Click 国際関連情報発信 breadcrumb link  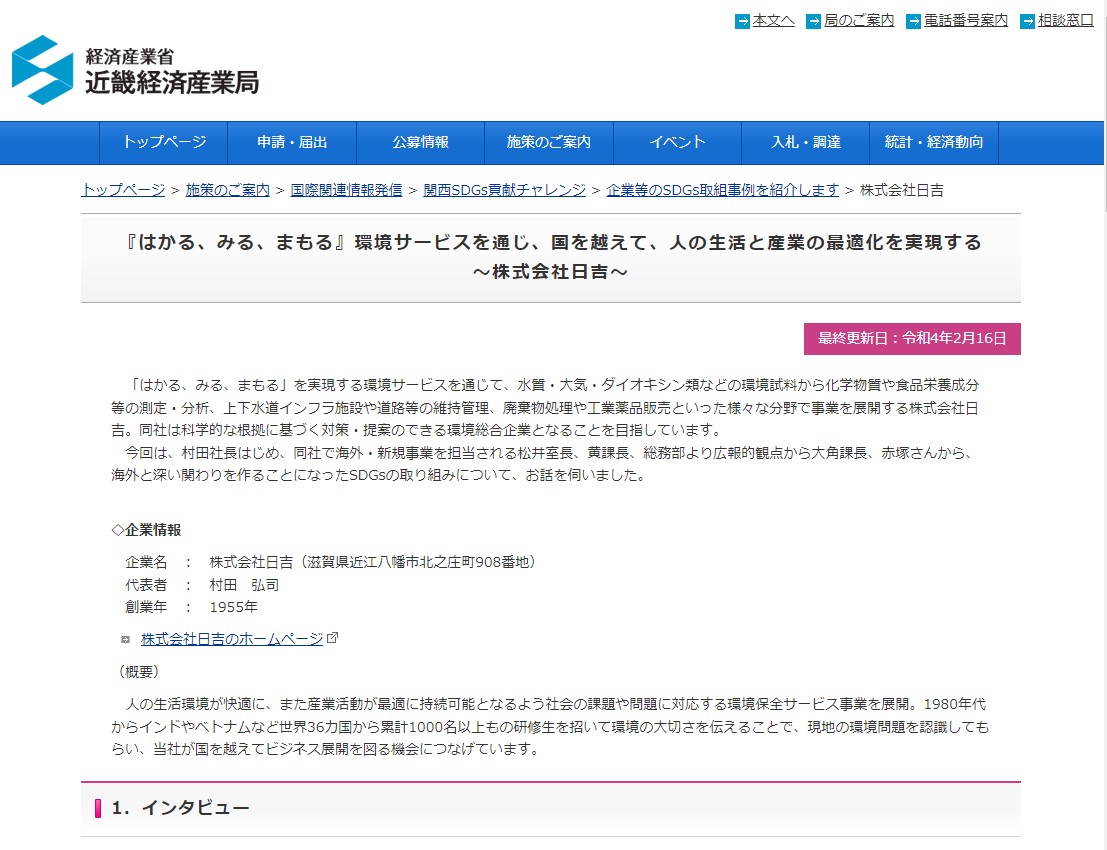[346, 190]
